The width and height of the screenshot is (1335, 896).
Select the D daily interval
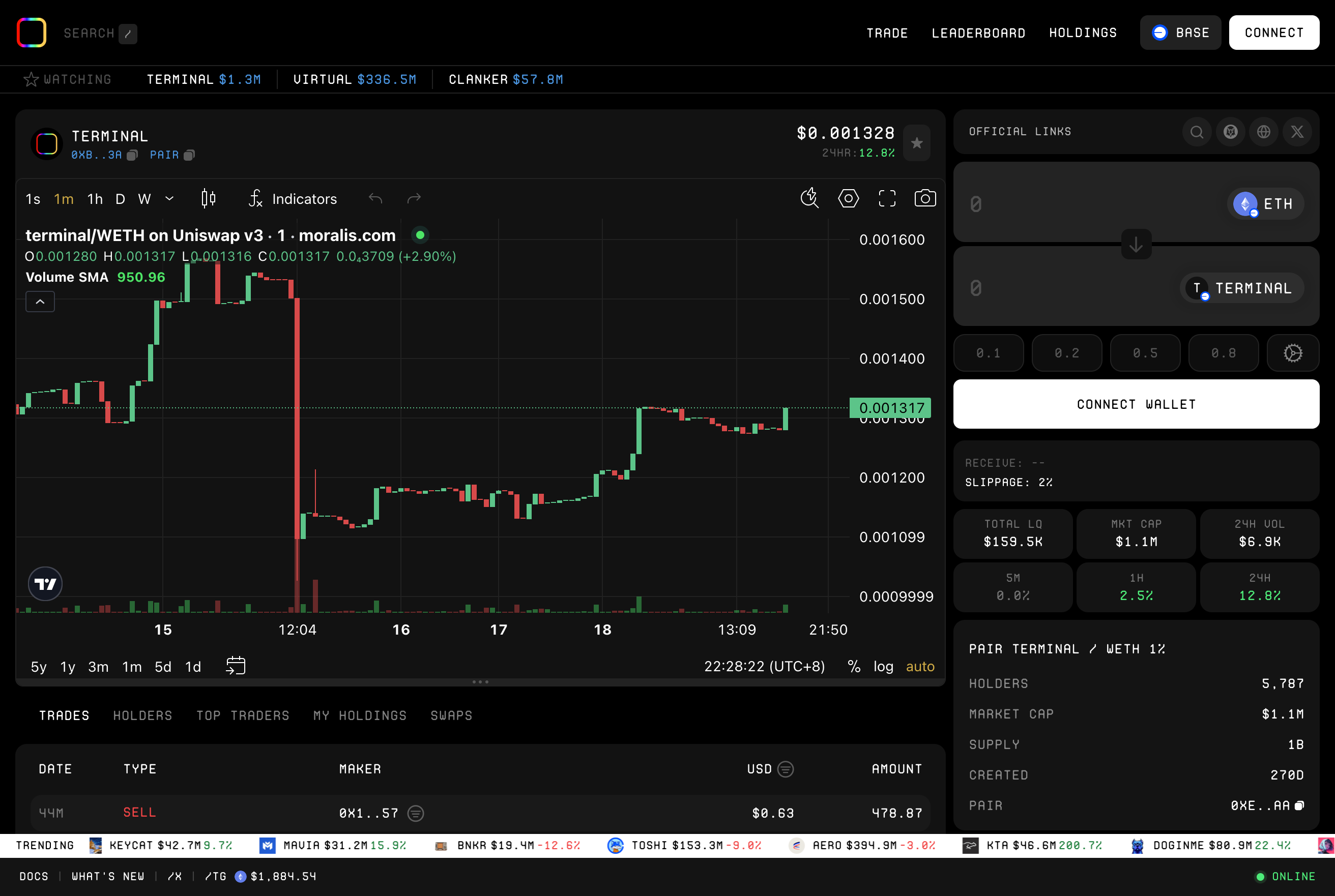(120, 199)
